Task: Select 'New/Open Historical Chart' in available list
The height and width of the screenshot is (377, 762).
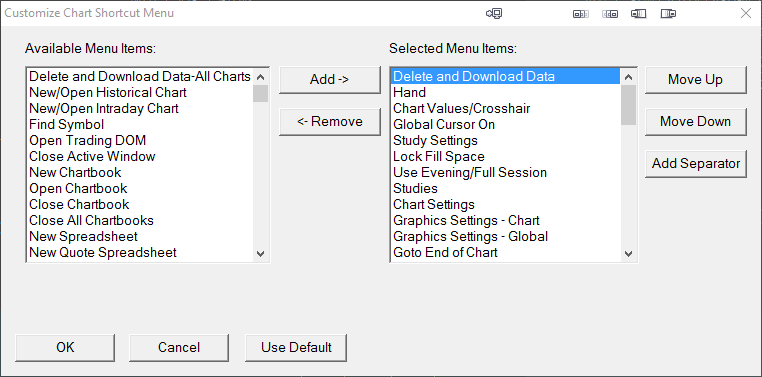Action: pyautogui.click(x=140, y=92)
